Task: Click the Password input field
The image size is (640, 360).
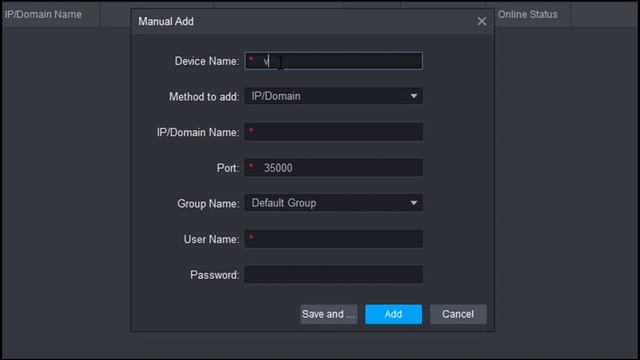Action: click(333, 275)
